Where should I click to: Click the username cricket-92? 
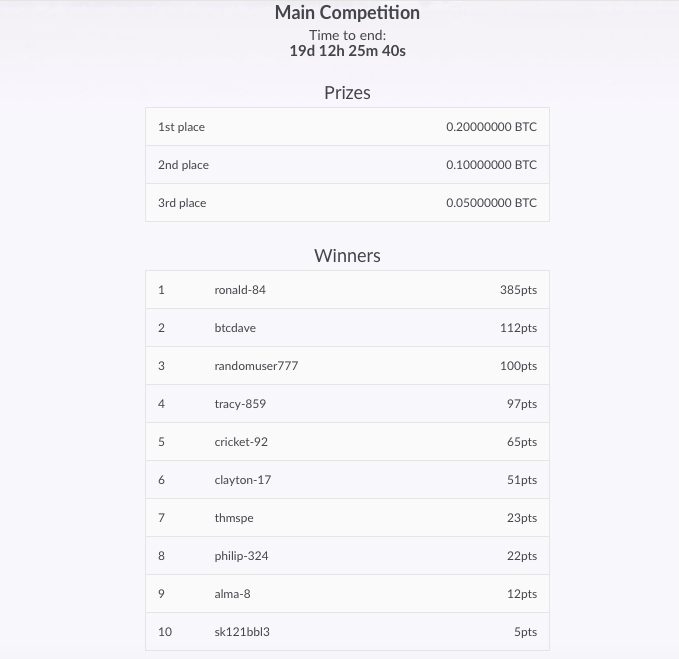[241, 442]
